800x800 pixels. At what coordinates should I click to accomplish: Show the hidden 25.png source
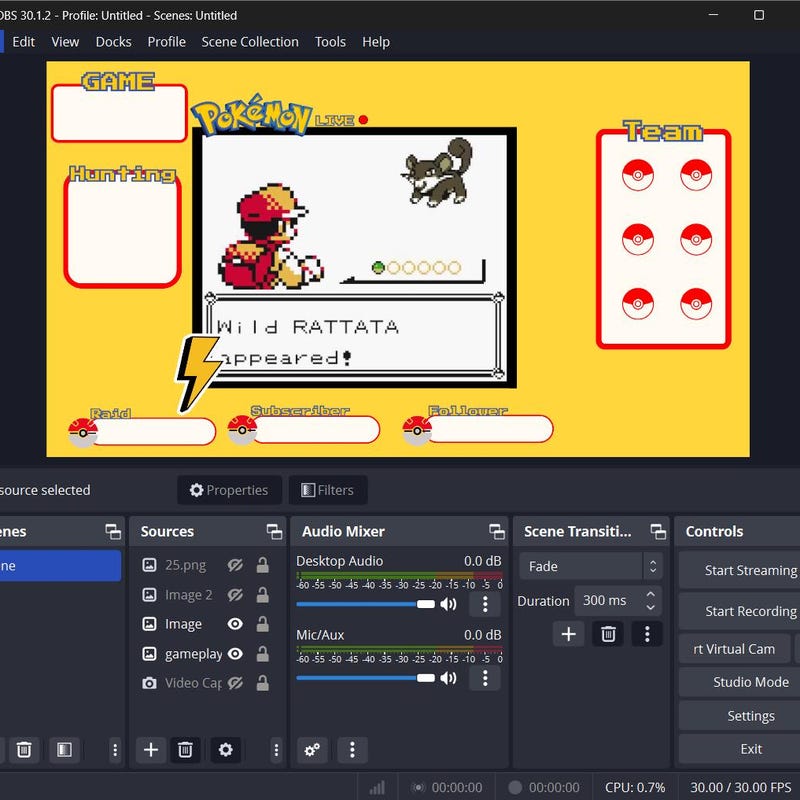[x=234, y=564]
